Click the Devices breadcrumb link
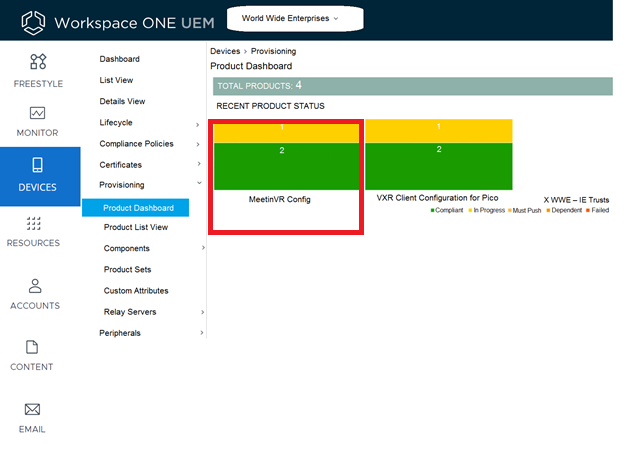Image resolution: width=629 pixels, height=460 pixels. 225,51
